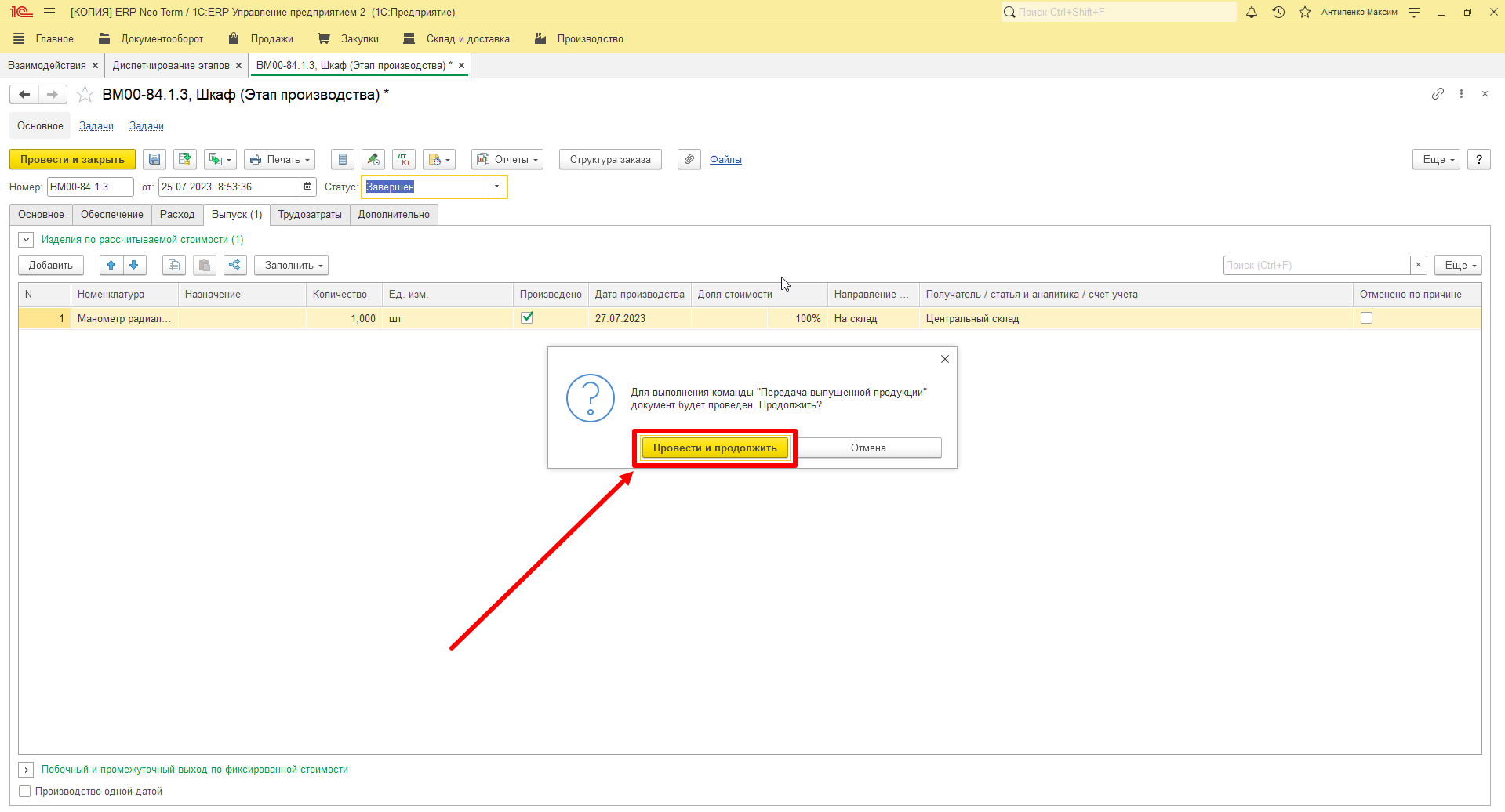Open the Файлы link
1505x812 pixels.
(x=725, y=159)
